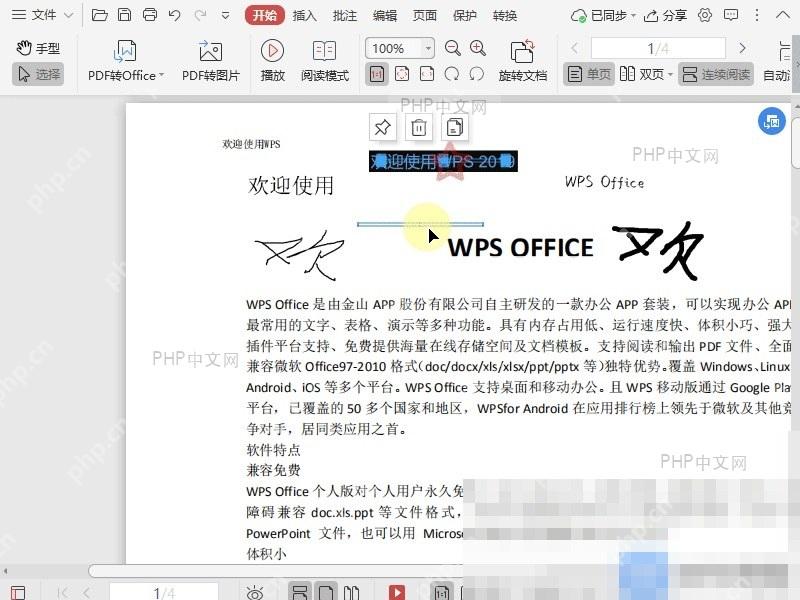This screenshot has height=600, width=800.
Task: Click PDF转Office conversion tool
Action: [126, 61]
